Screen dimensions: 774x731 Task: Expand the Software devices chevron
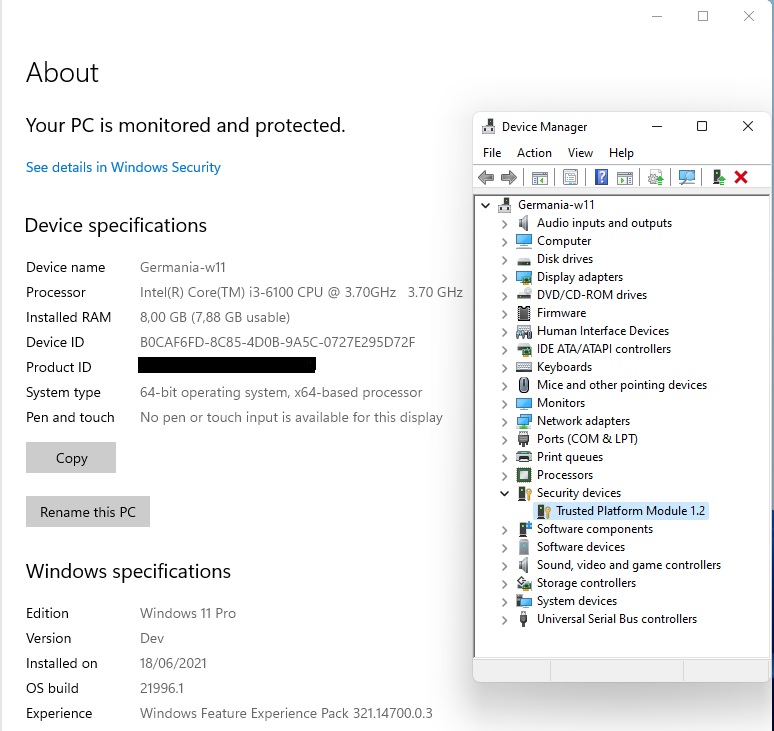coord(504,548)
